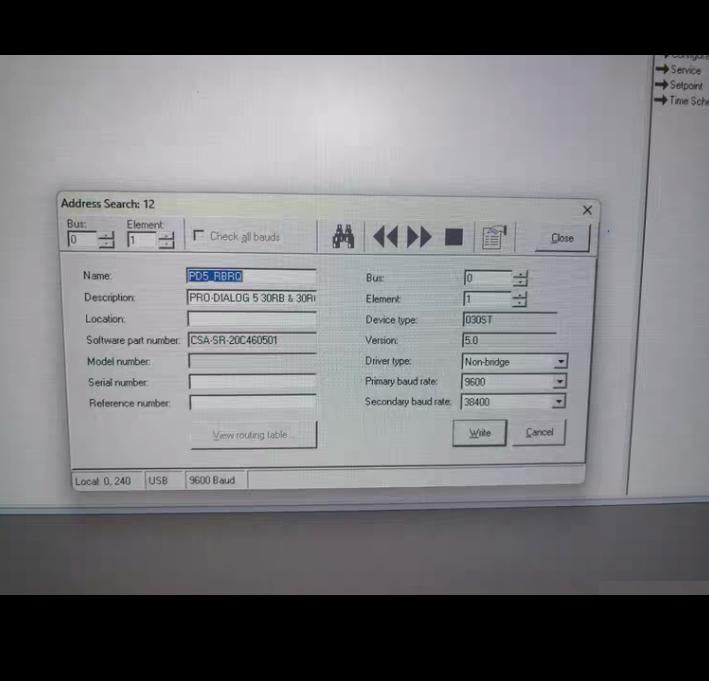Open Time Schedule item in background panel
Image resolution: width=709 pixels, height=681 pixels.
coord(682,100)
